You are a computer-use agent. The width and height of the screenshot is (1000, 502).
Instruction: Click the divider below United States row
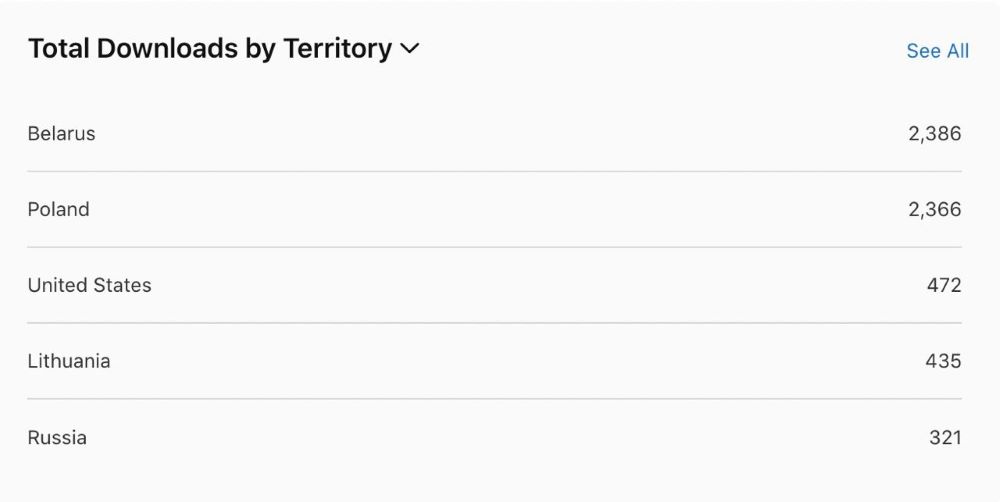point(494,323)
